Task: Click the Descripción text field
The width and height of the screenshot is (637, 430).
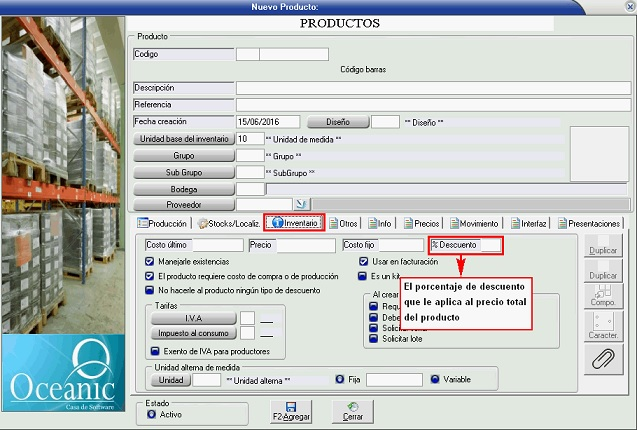Action: 432,88
